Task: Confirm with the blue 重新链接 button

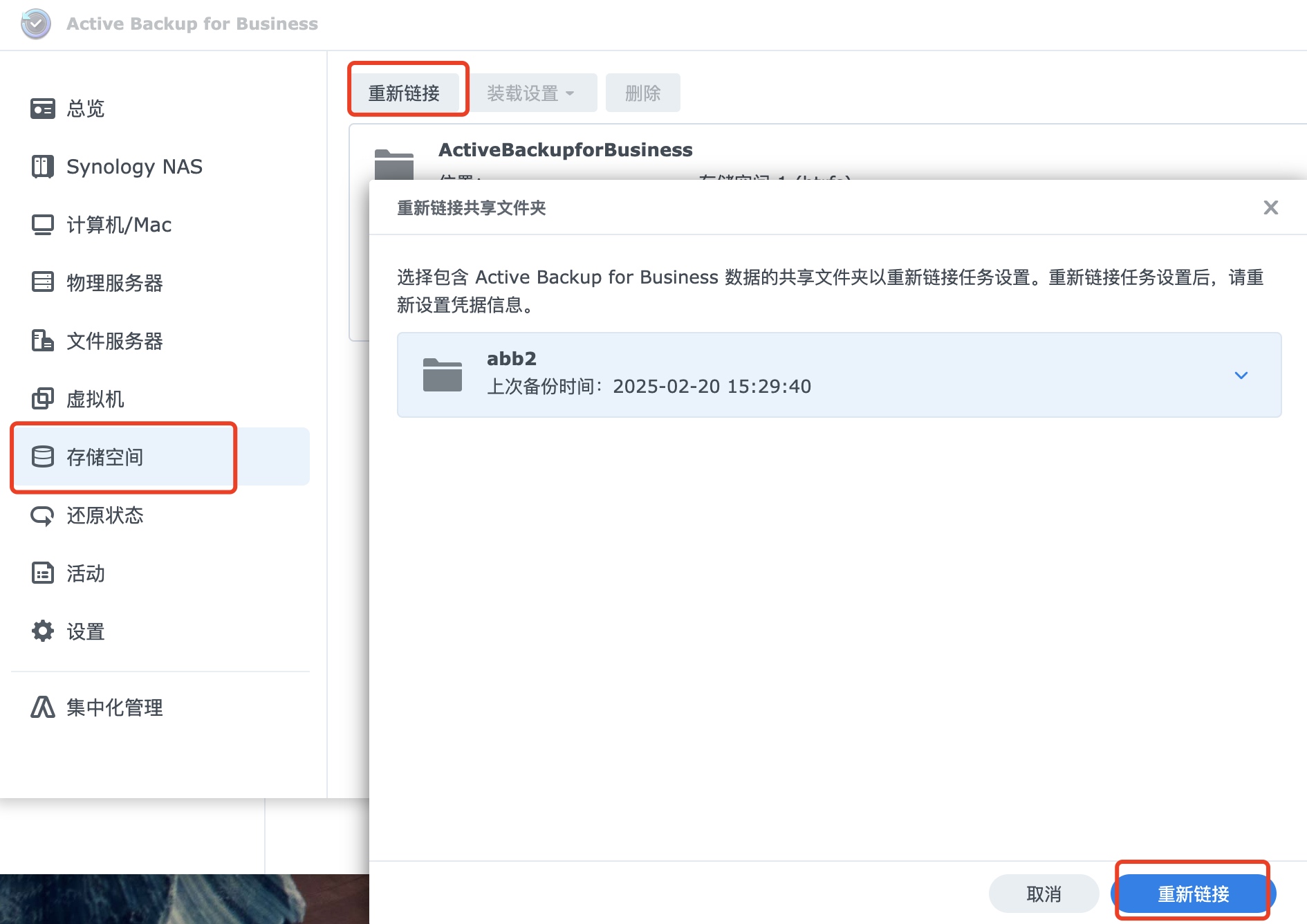Action: [1194, 894]
